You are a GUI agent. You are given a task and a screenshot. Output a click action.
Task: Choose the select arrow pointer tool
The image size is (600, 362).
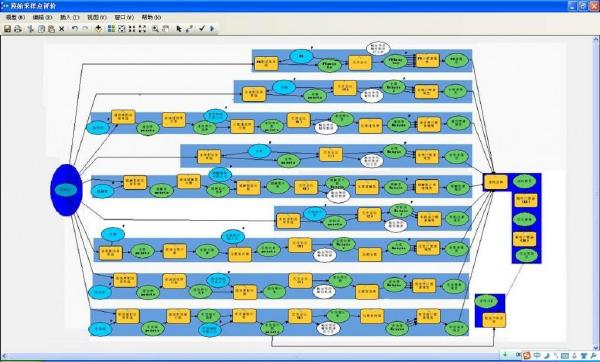pyautogui.click(x=178, y=29)
